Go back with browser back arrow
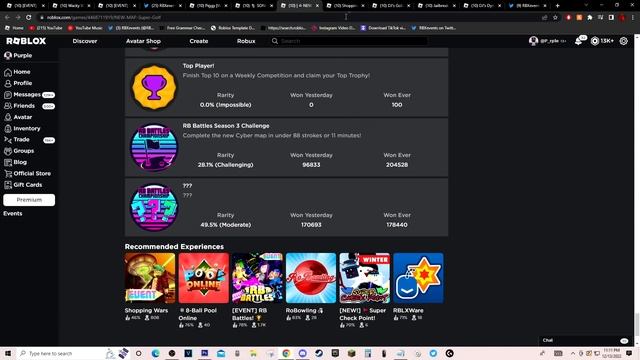Image resolution: width=640 pixels, height=360 pixels. [7, 18]
